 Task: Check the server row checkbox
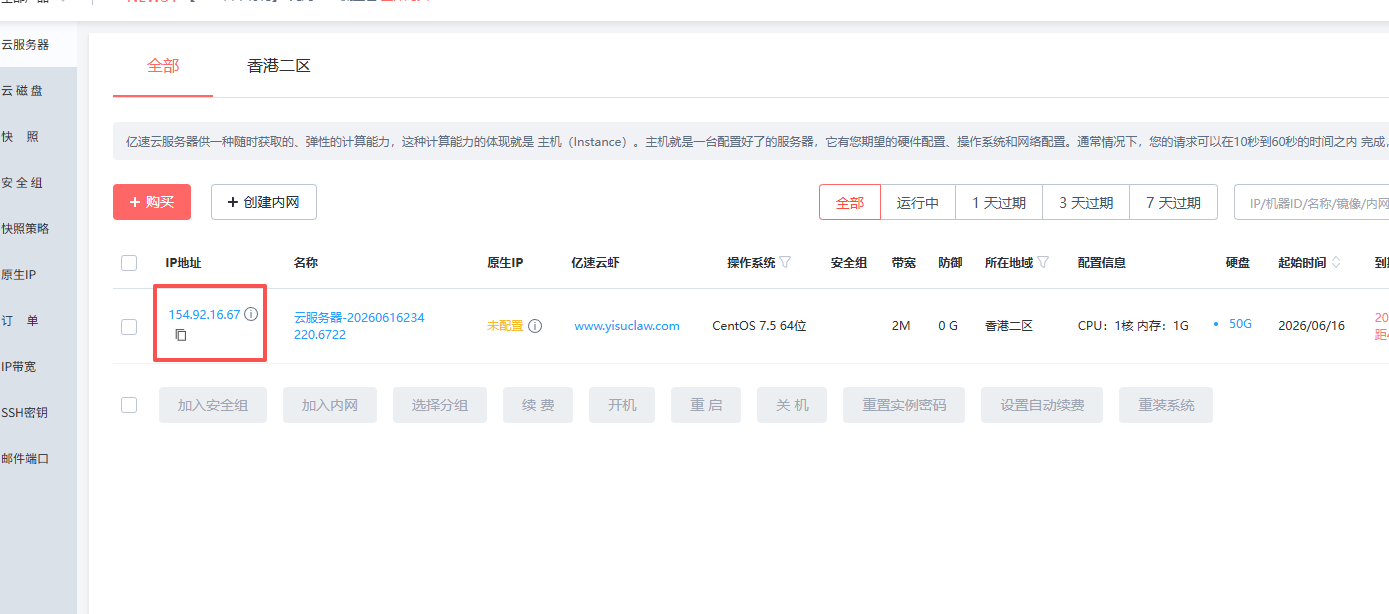tap(129, 327)
